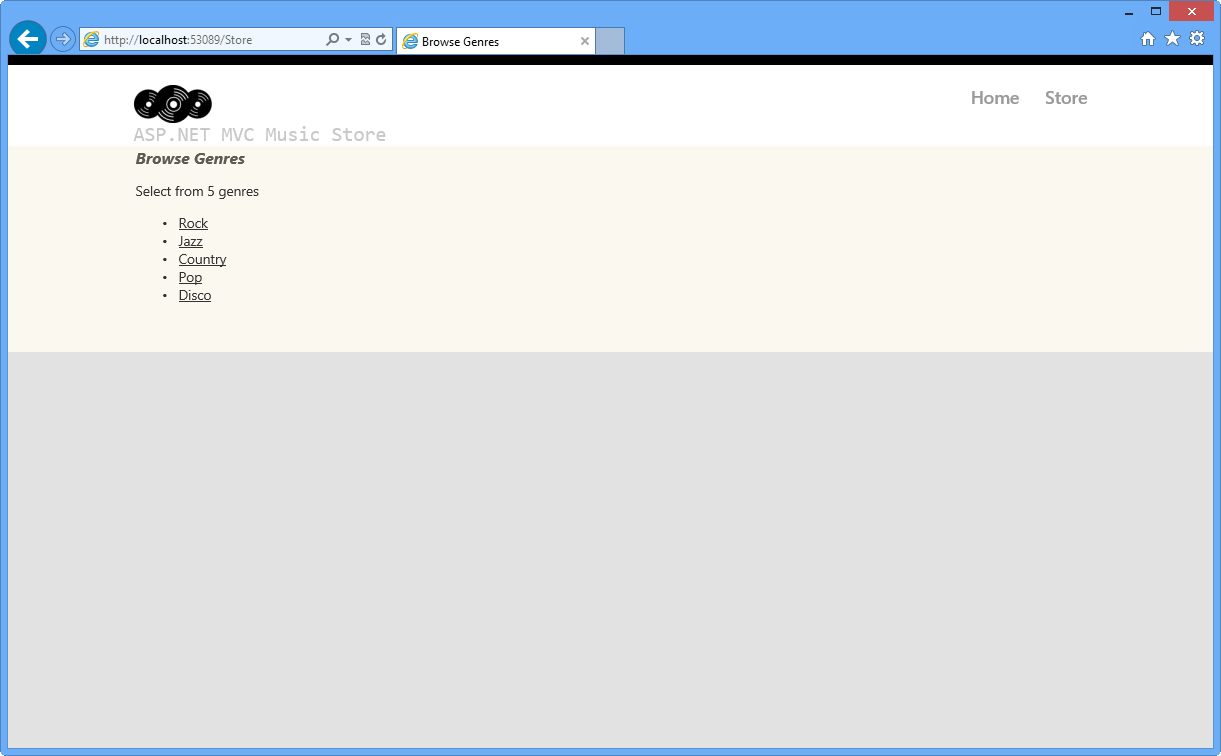Open favorites with the star icon

(x=1171, y=38)
